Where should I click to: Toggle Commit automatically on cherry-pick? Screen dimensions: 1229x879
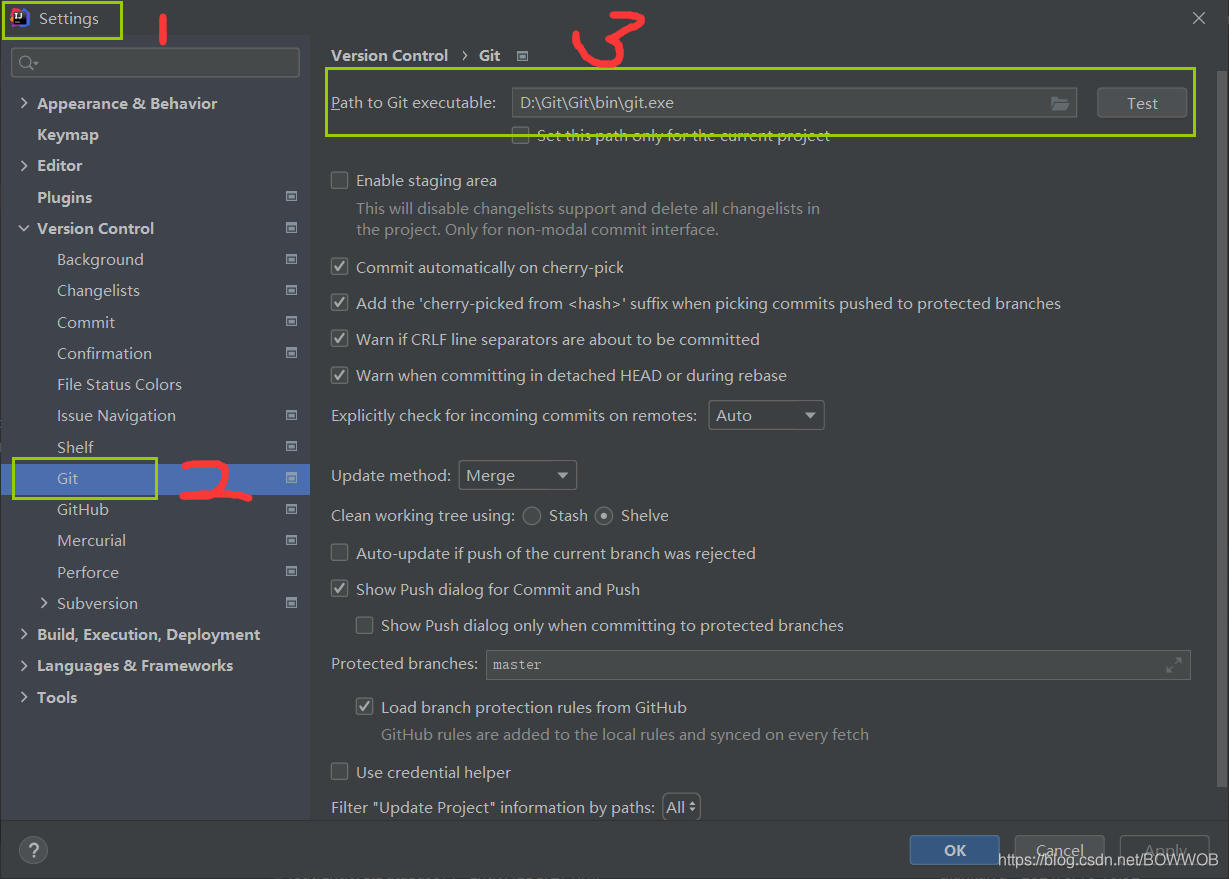340,267
